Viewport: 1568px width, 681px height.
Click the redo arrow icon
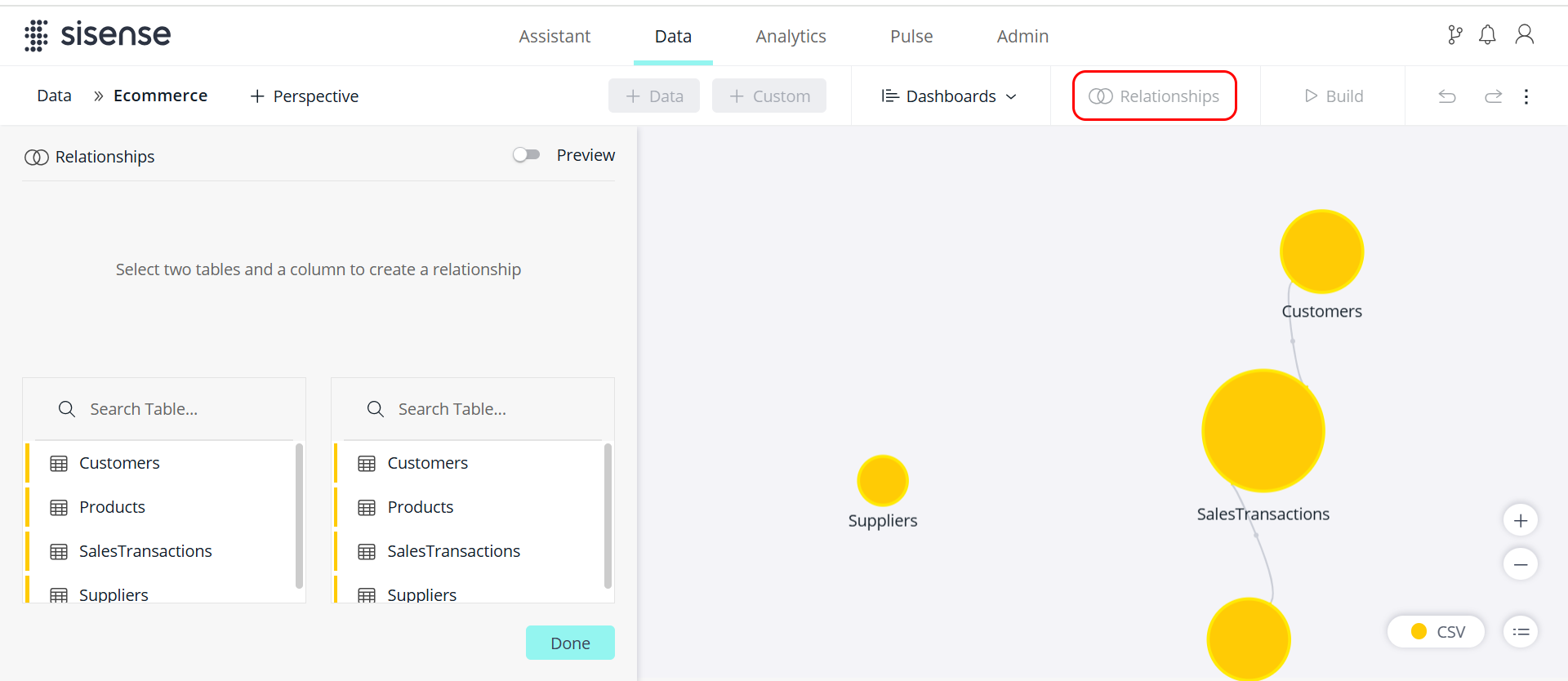1493,96
